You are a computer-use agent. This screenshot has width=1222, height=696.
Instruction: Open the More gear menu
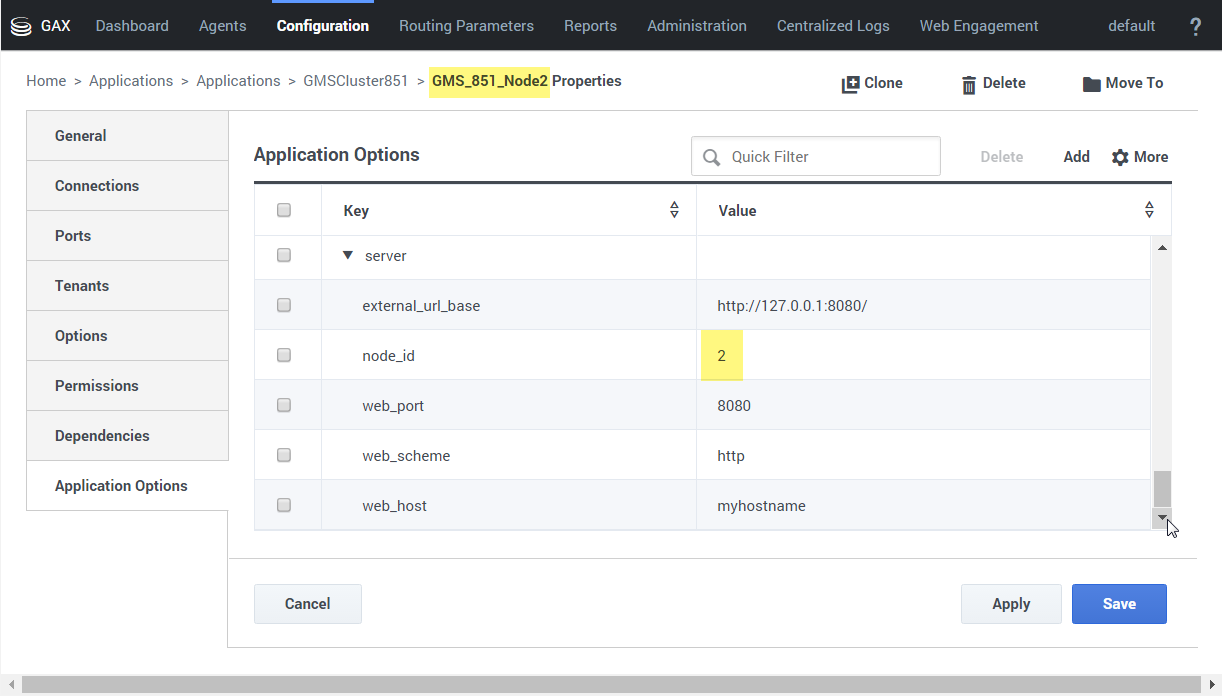coord(1140,157)
